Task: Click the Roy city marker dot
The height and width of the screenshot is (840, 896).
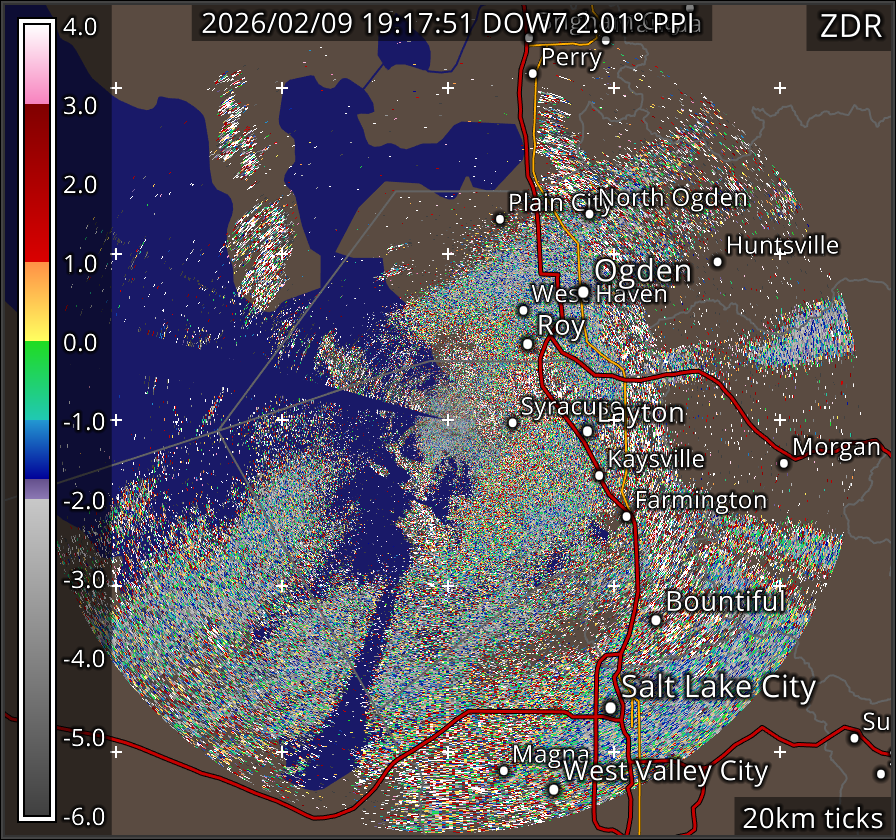Action: (x=528, y=344)
